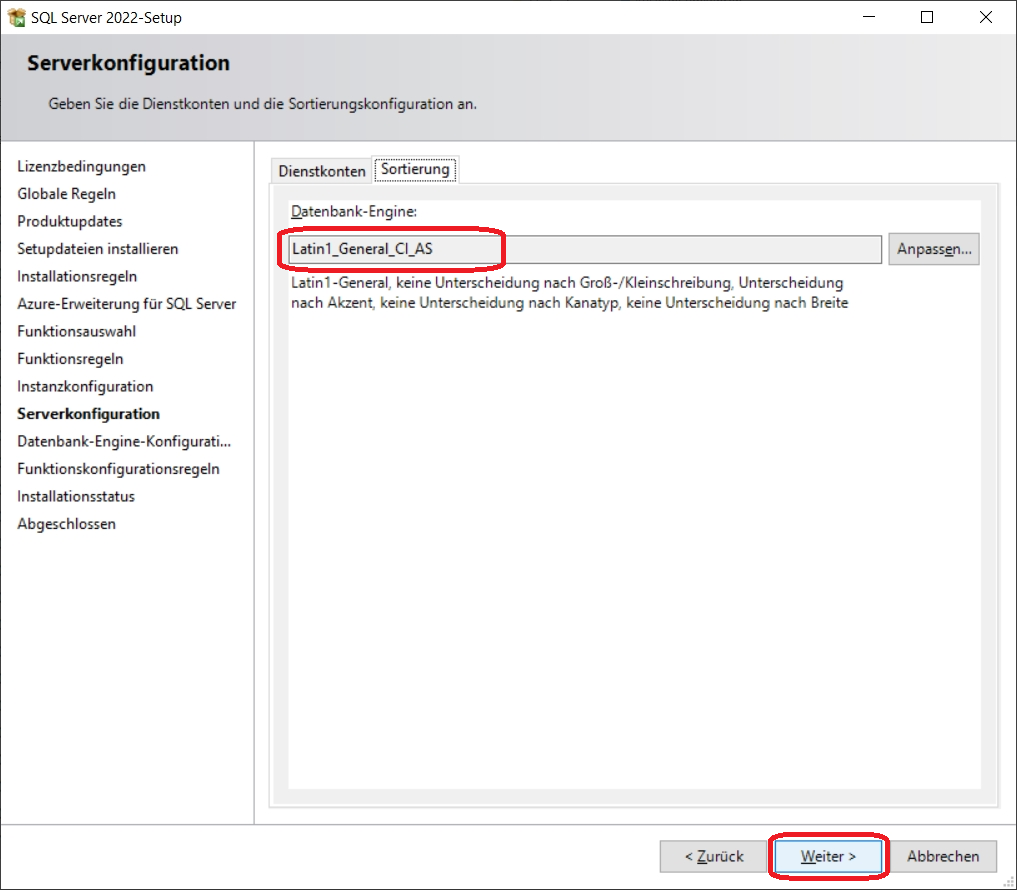
Task: Select Installationsregeln step
Action: pyautogui.click(x=77, y=276)
